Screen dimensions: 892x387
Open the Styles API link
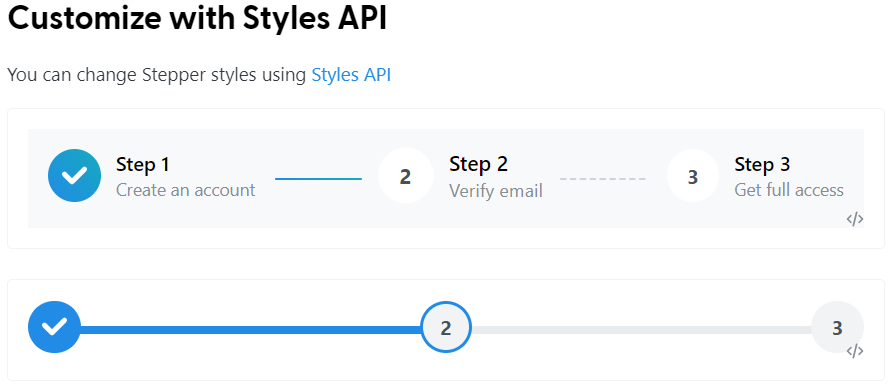click(351, 75)
